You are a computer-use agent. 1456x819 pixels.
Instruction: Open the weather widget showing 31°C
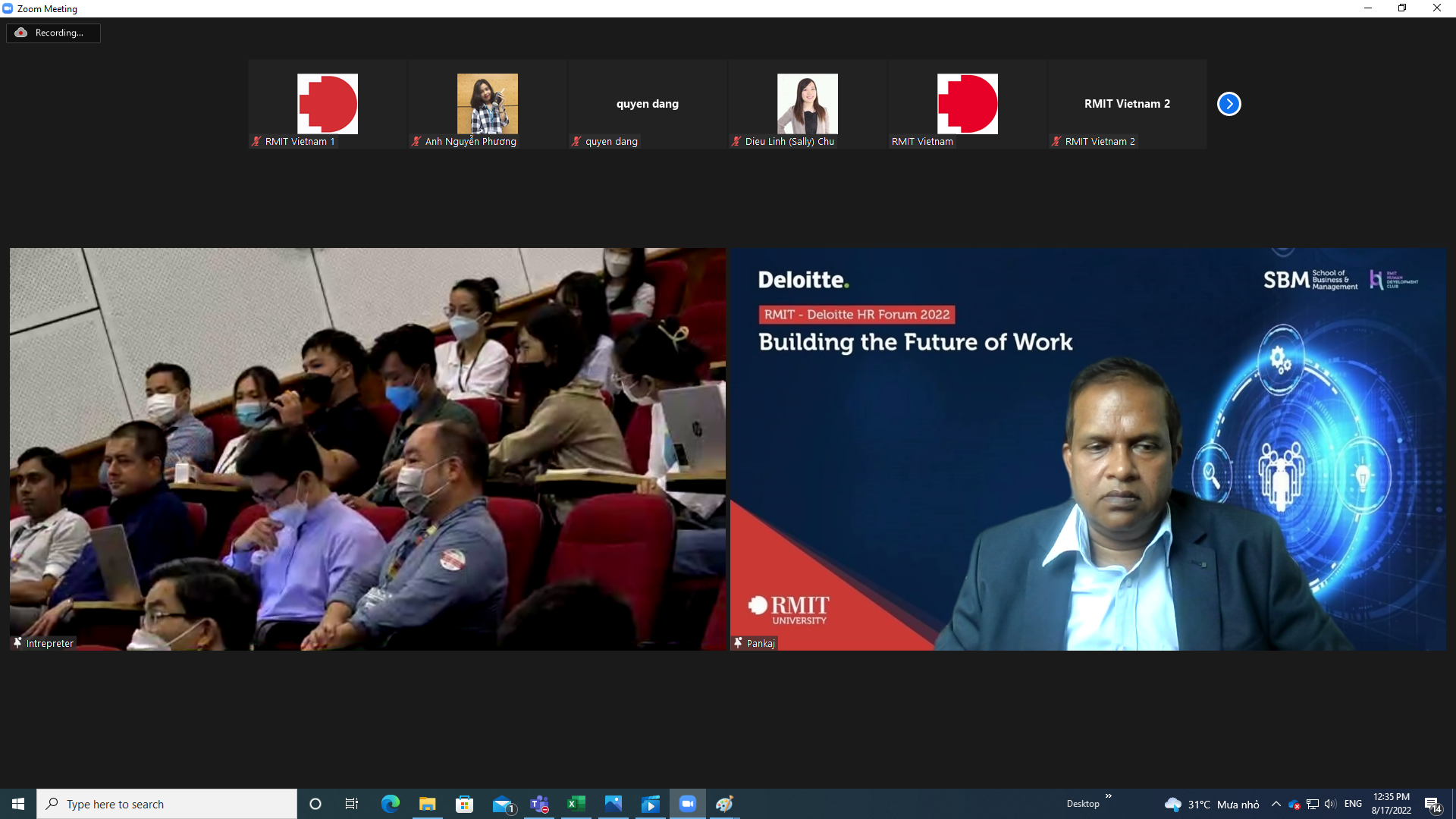click(1212, 805)
